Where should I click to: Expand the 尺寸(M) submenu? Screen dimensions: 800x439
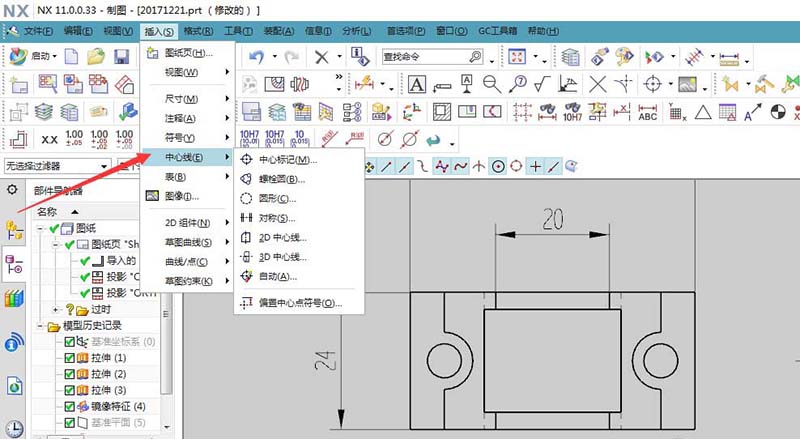187,99
